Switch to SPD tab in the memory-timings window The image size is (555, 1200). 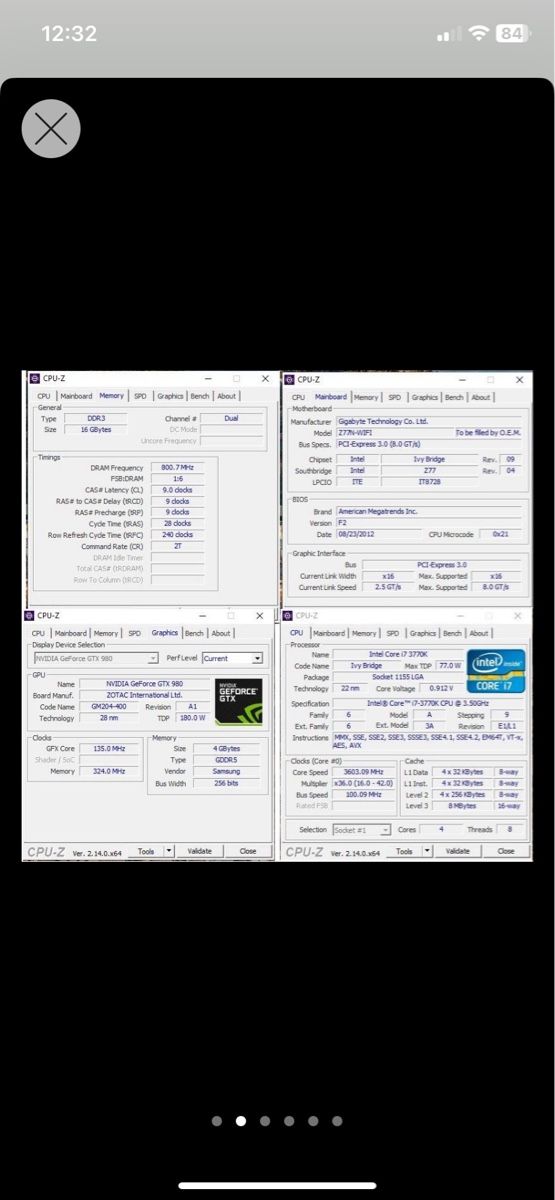click(140, 396)
